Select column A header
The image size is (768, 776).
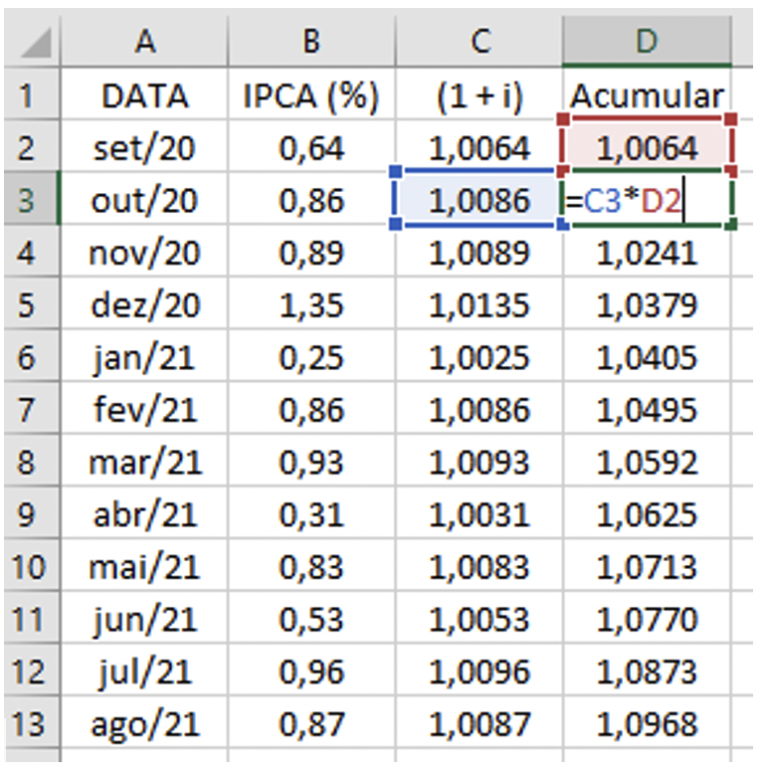click(x=144, y=42)
